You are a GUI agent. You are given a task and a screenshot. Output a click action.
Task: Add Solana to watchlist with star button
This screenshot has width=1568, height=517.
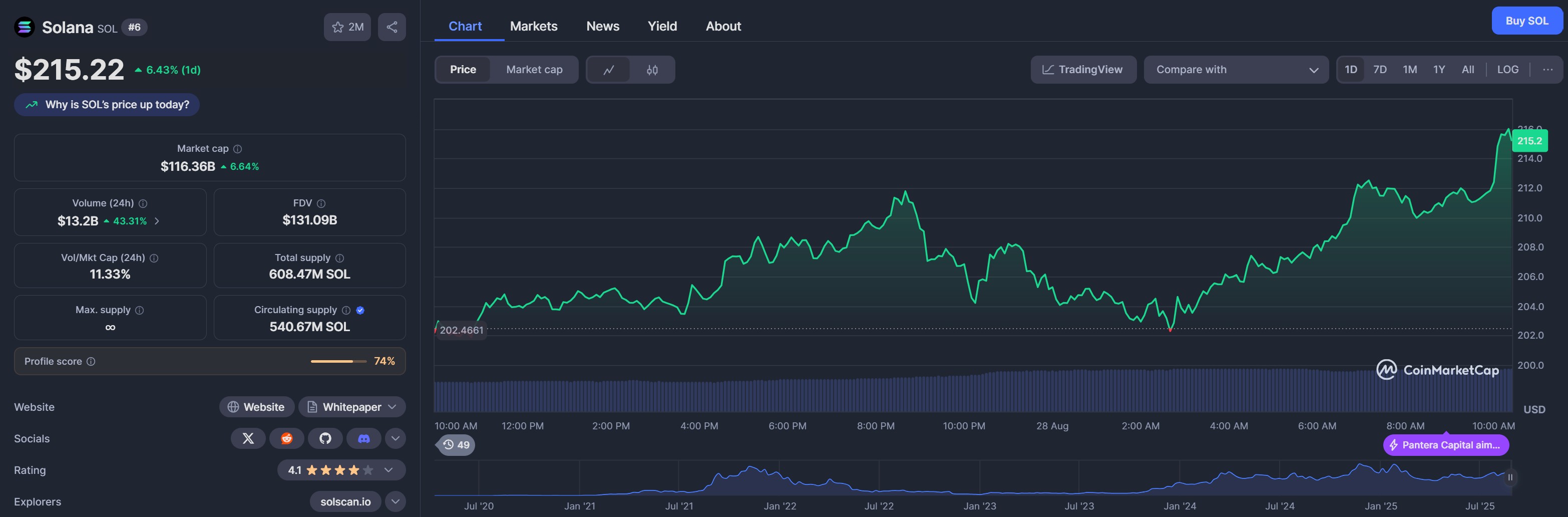(x=347, y=27)
